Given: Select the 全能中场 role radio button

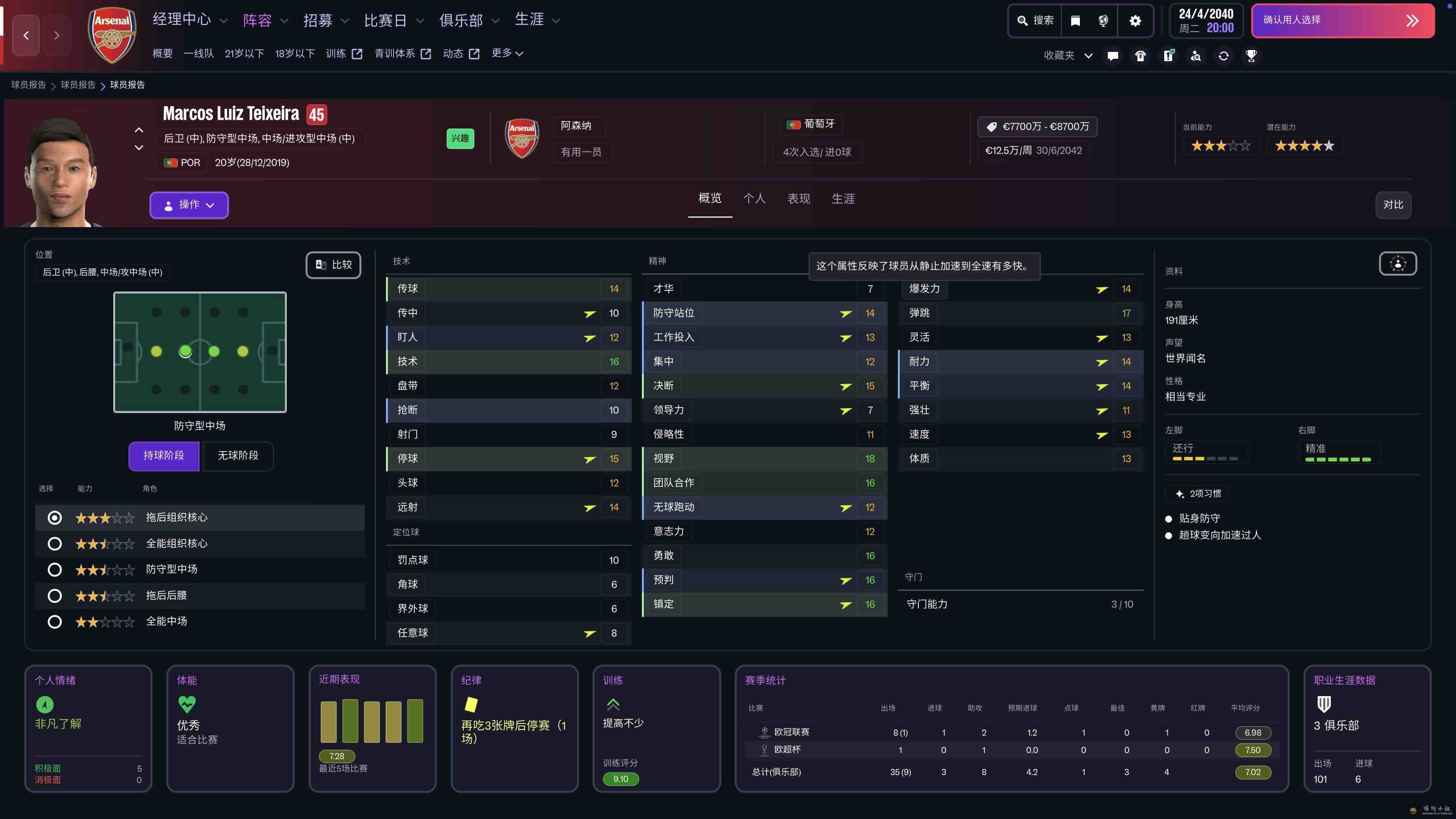Looking at the screenshot, I should [x=55, y=622].
